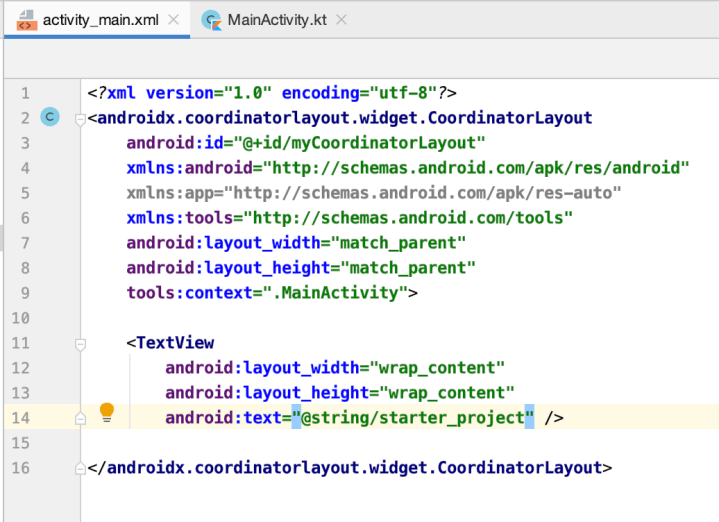Click the @+id/myCoordinatorLayout value
This screenshot has width=719, height=522.
pos(359,143)
